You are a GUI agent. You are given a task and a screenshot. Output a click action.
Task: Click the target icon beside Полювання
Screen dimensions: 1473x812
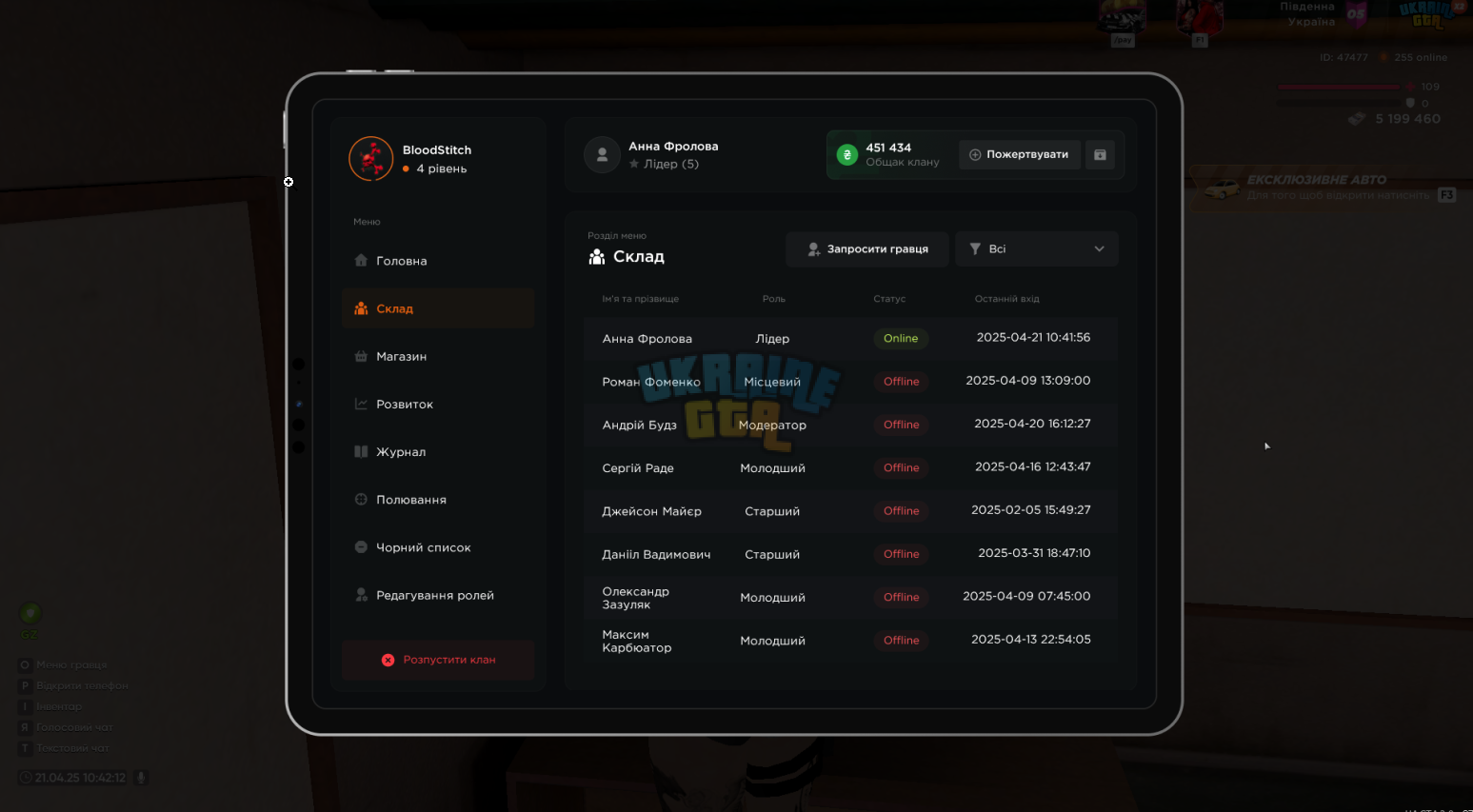coord(361,499)
